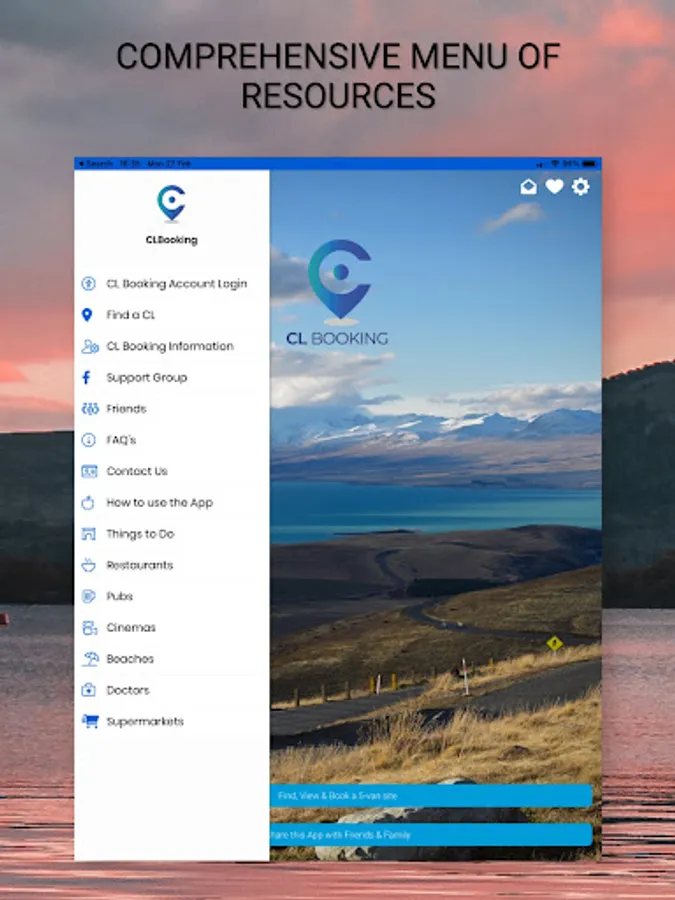The width and height of the screenshot is (675, 900).
Task: Tap the mail envelope icon
Action: (529, 187)
